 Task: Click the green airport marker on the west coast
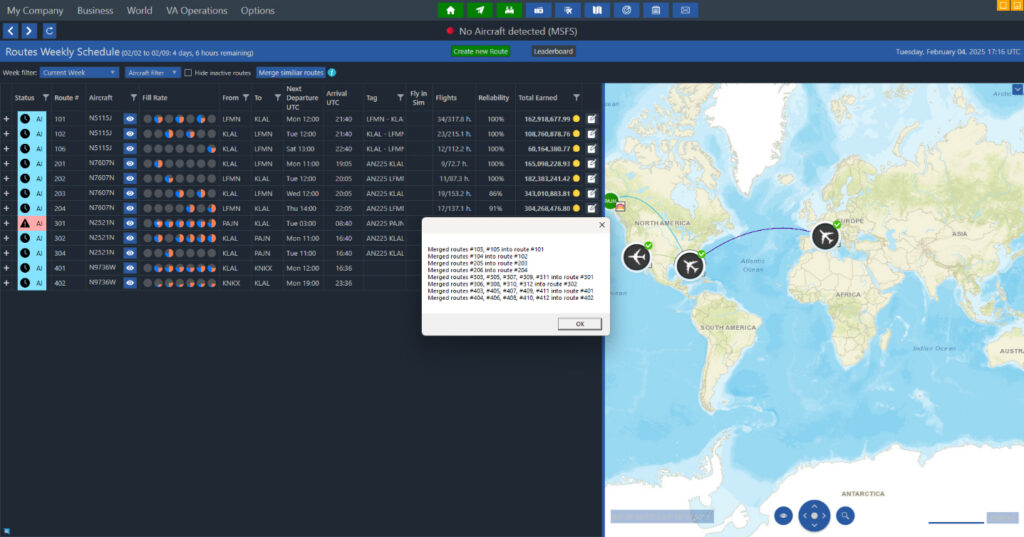click(611, 201)
